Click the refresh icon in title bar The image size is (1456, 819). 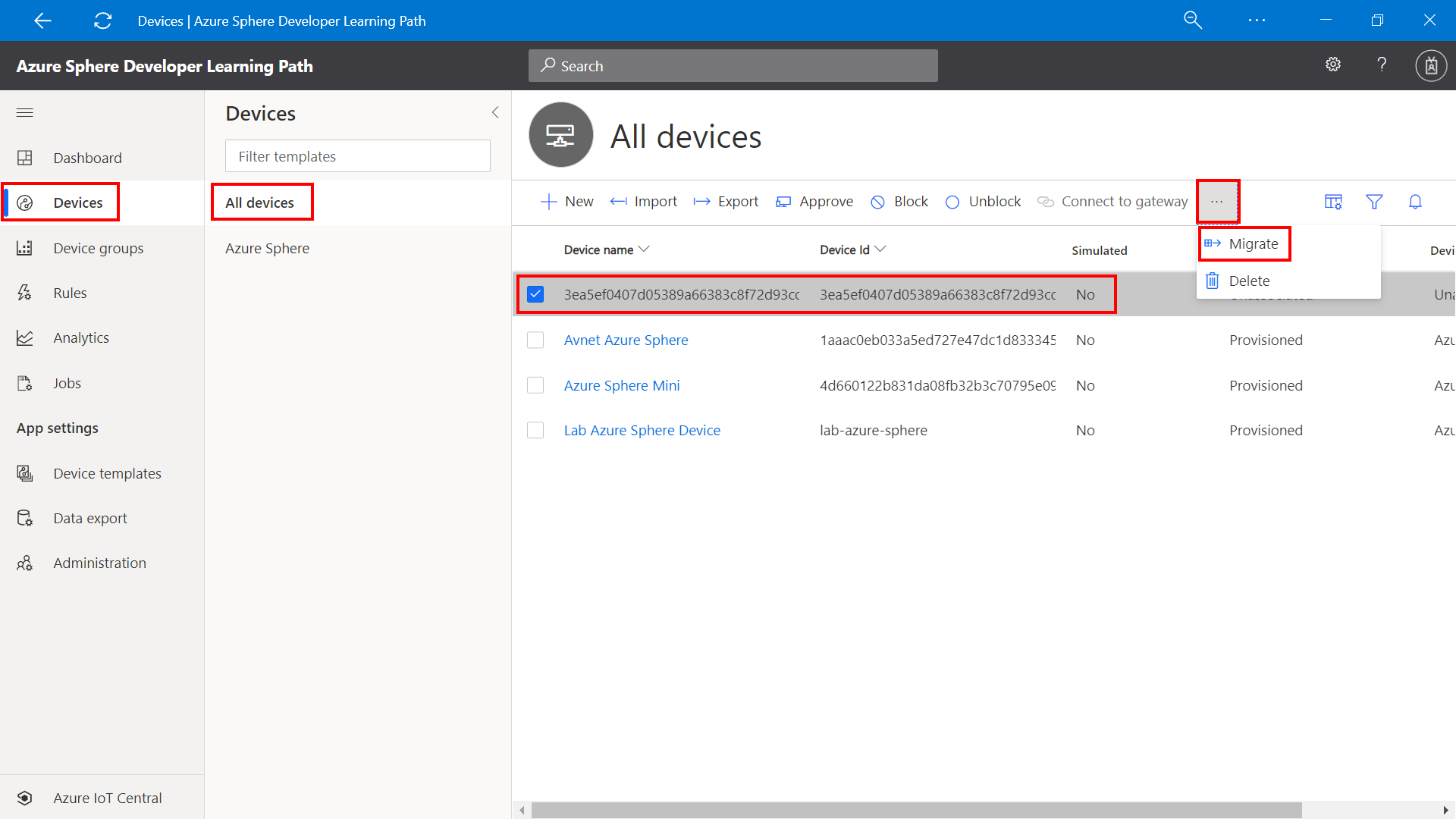pos(102,20)
